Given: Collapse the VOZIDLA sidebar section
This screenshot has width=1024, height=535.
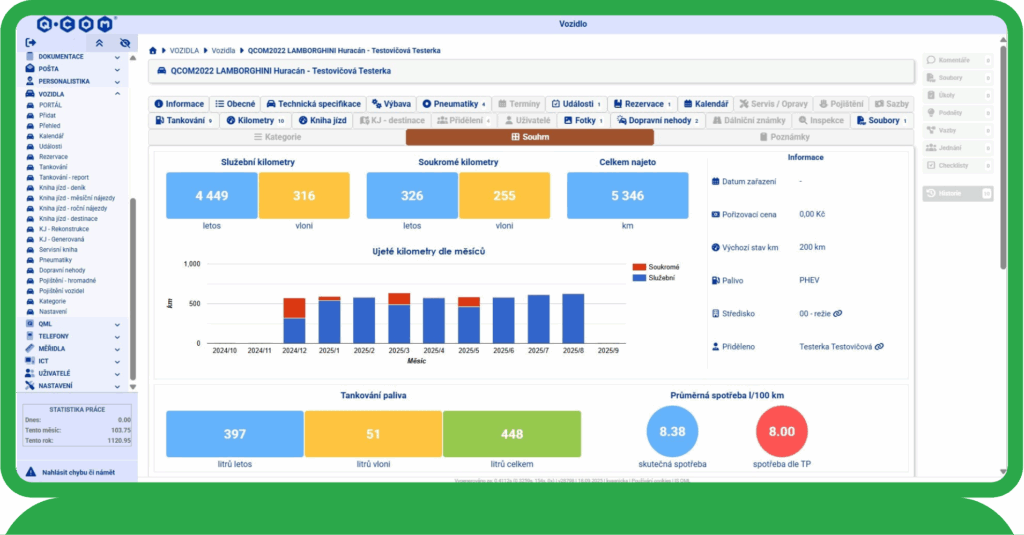Looking at the screenshot, I should [x=117, y=93].
